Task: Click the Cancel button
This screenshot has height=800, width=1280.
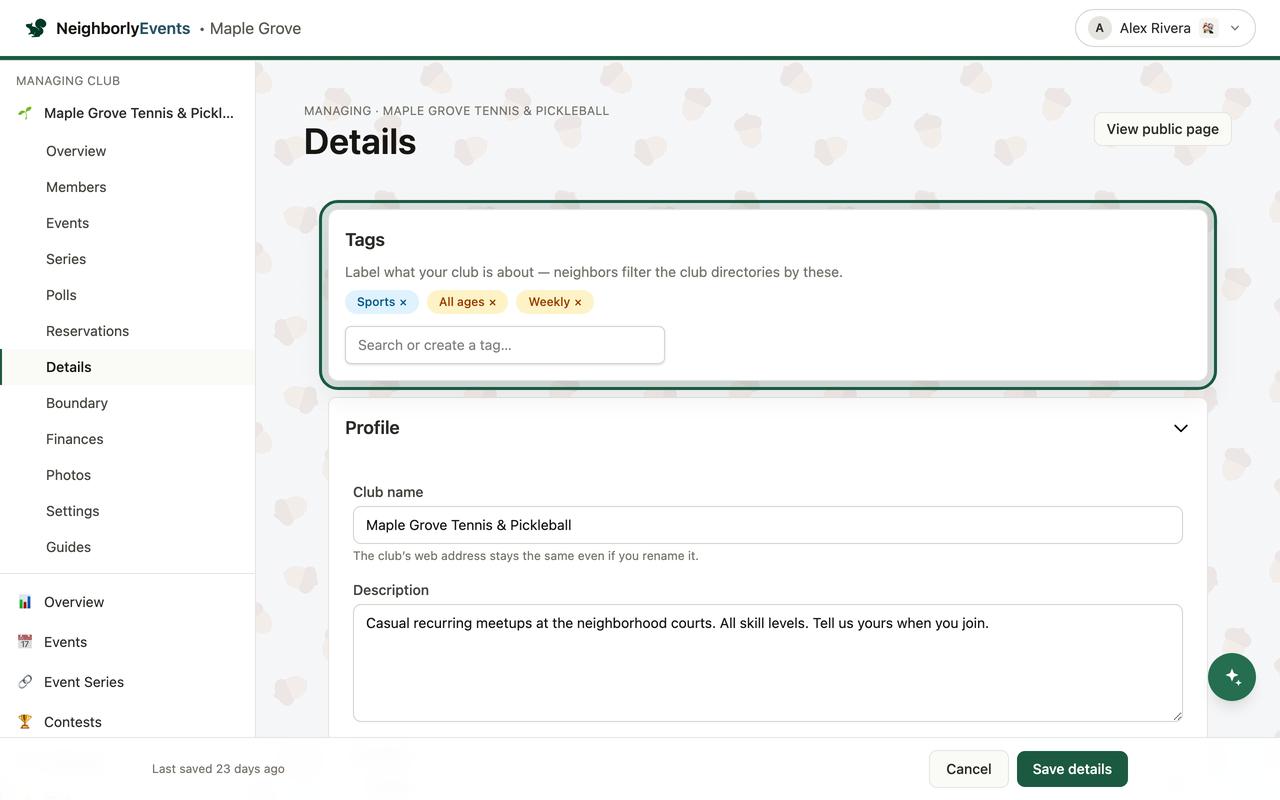Action: tap(968, 769)
